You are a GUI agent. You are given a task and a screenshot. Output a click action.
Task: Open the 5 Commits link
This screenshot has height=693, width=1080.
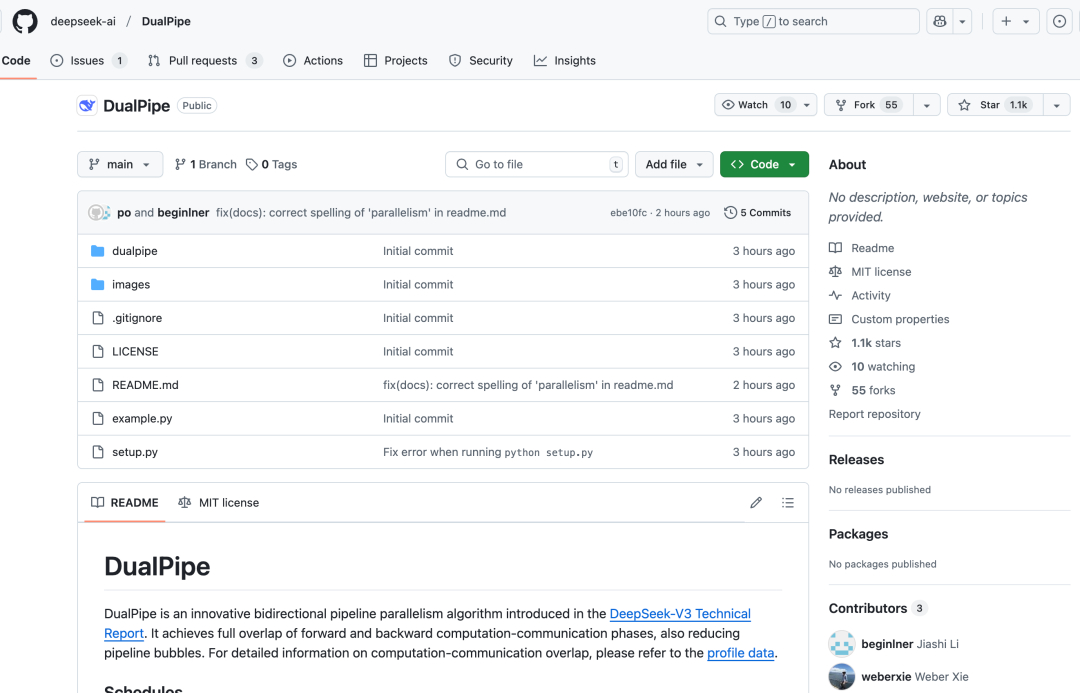(x=758, y=213)
